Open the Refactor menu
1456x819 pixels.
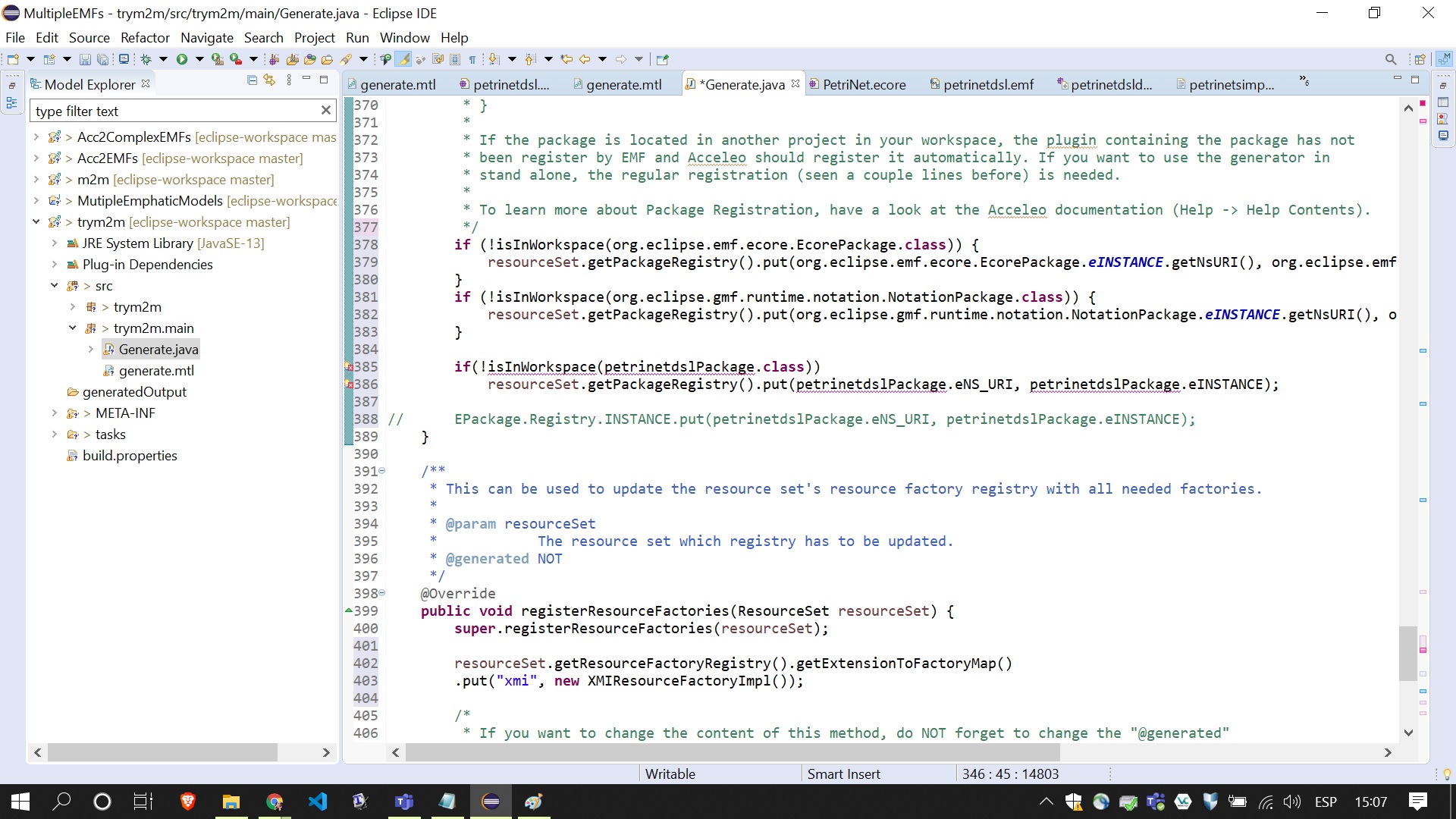[x=145, y=38]
